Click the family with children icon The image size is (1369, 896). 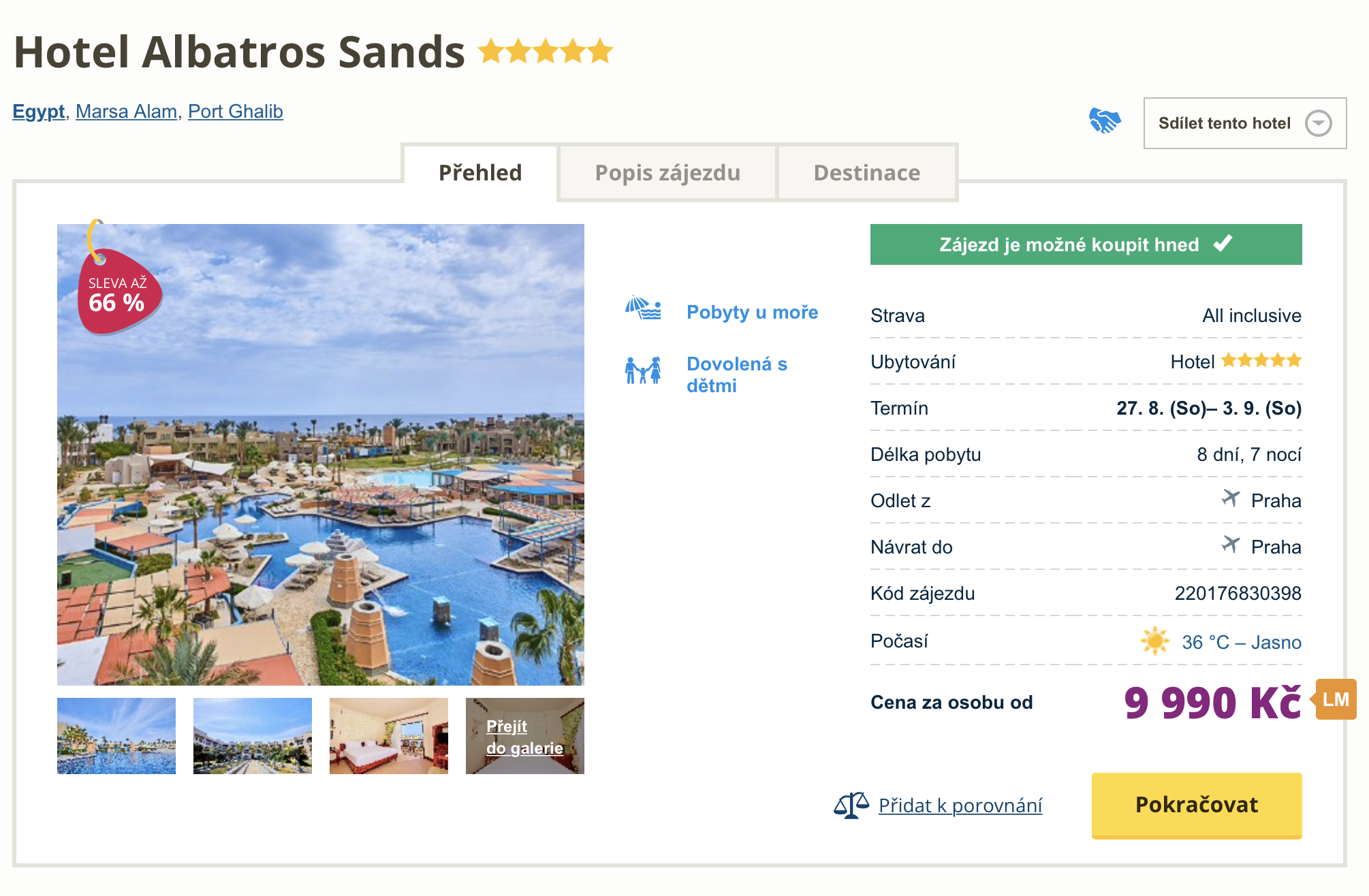643,371
